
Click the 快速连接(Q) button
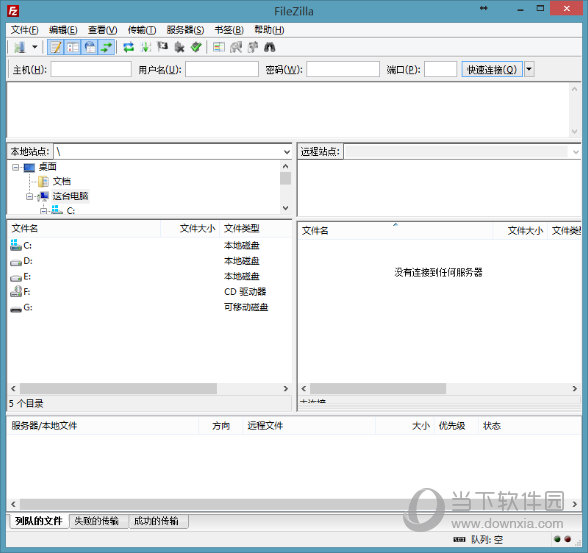[492, 69]
